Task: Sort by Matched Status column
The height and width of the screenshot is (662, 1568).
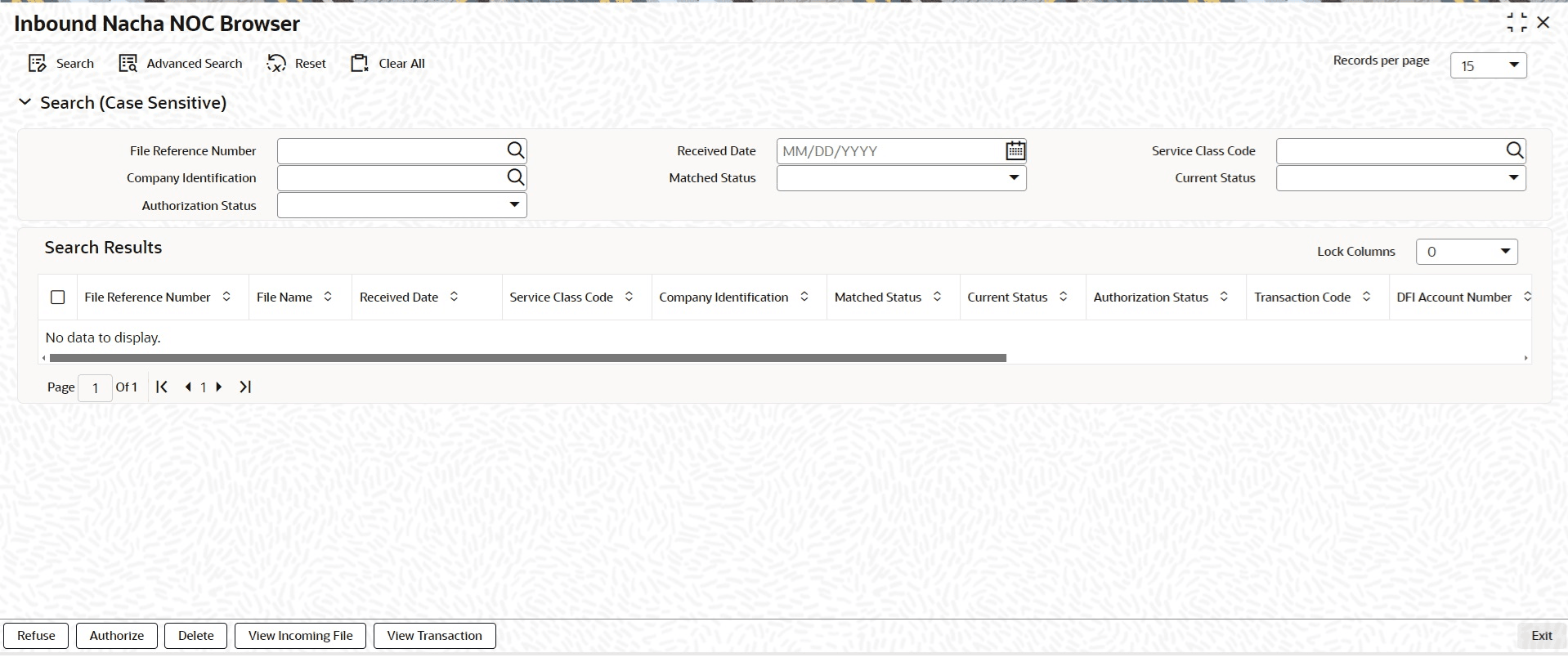Action: [x=937, y=297]
